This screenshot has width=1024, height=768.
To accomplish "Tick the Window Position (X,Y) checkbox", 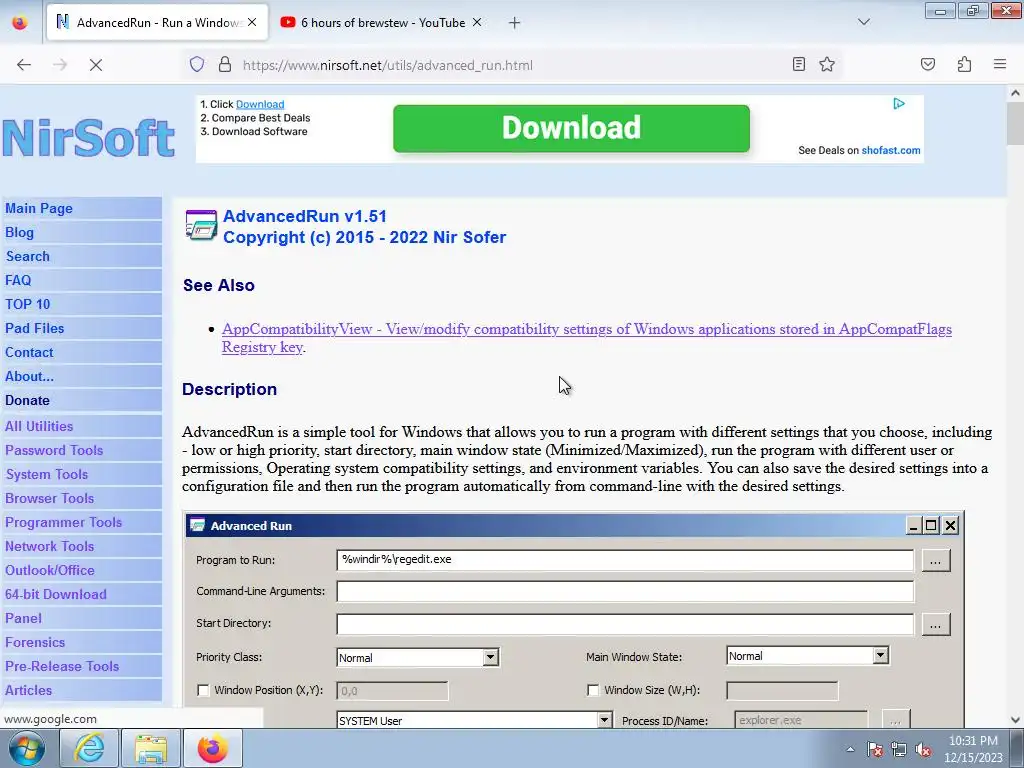I will pos(203,690).
